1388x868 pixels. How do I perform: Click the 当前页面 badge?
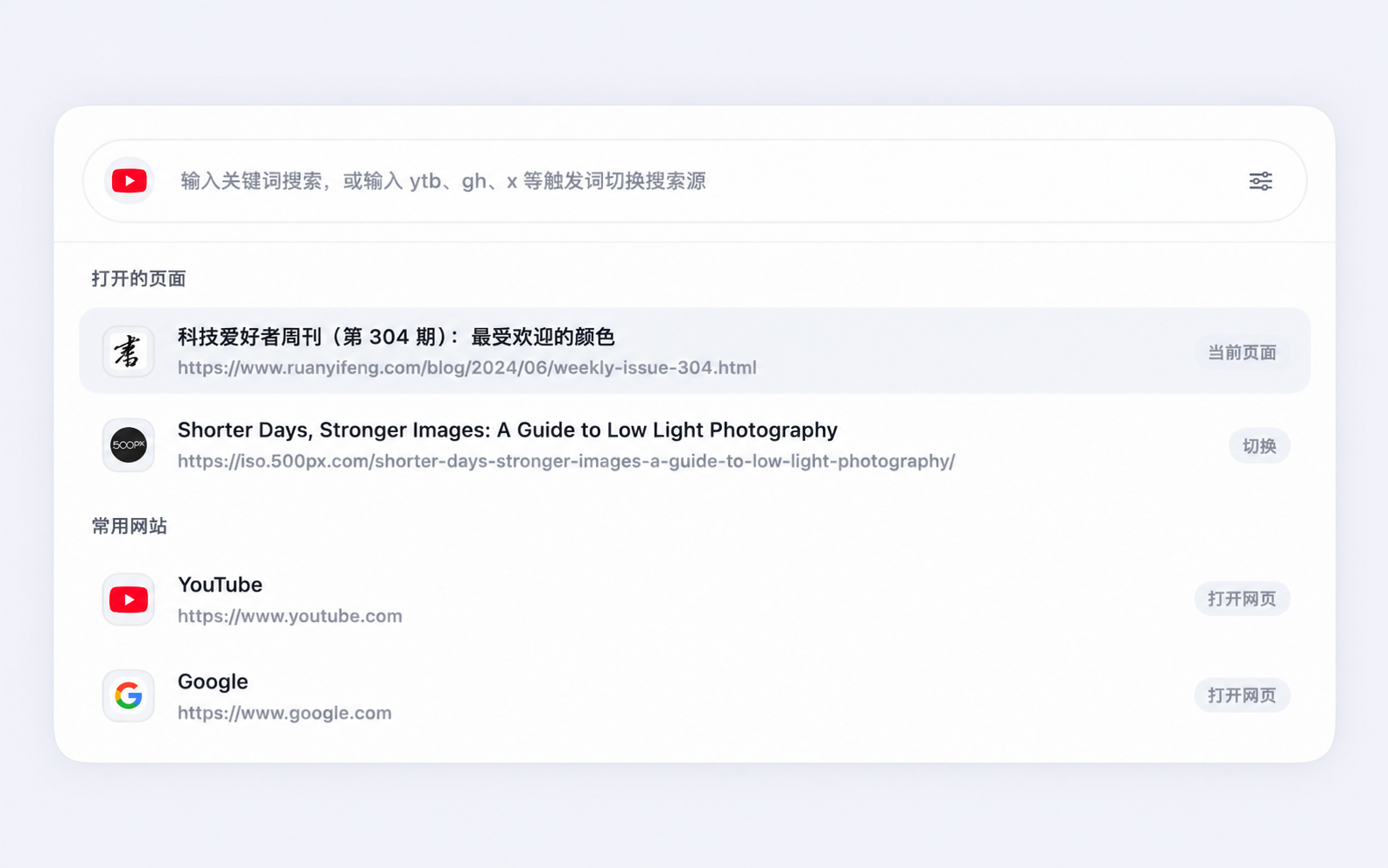point(1242,353)
